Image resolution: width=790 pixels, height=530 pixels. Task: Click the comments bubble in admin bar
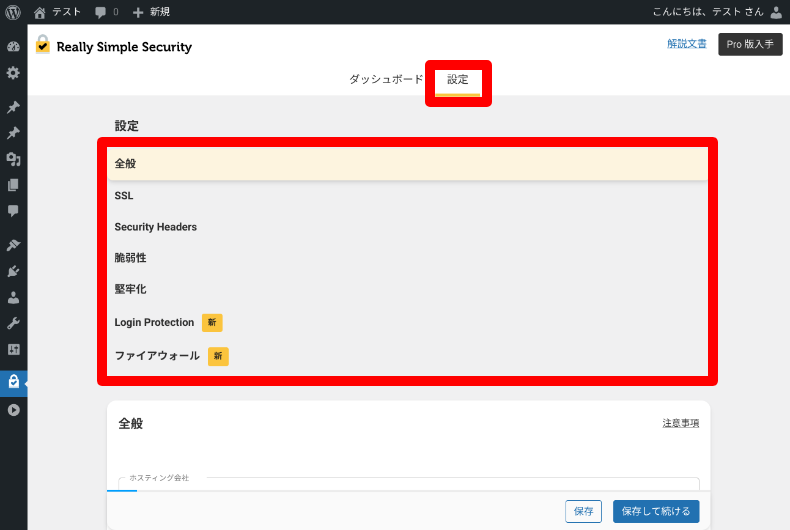(105, 12)
